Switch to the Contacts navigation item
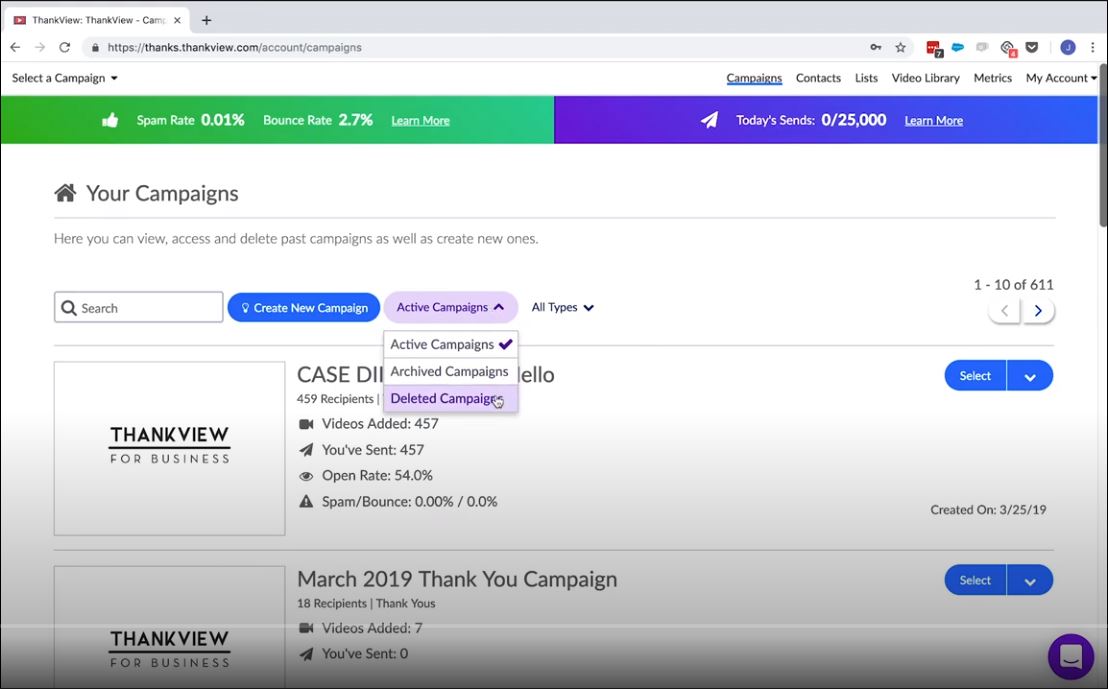1108x689 pixels. click(818, 78)
